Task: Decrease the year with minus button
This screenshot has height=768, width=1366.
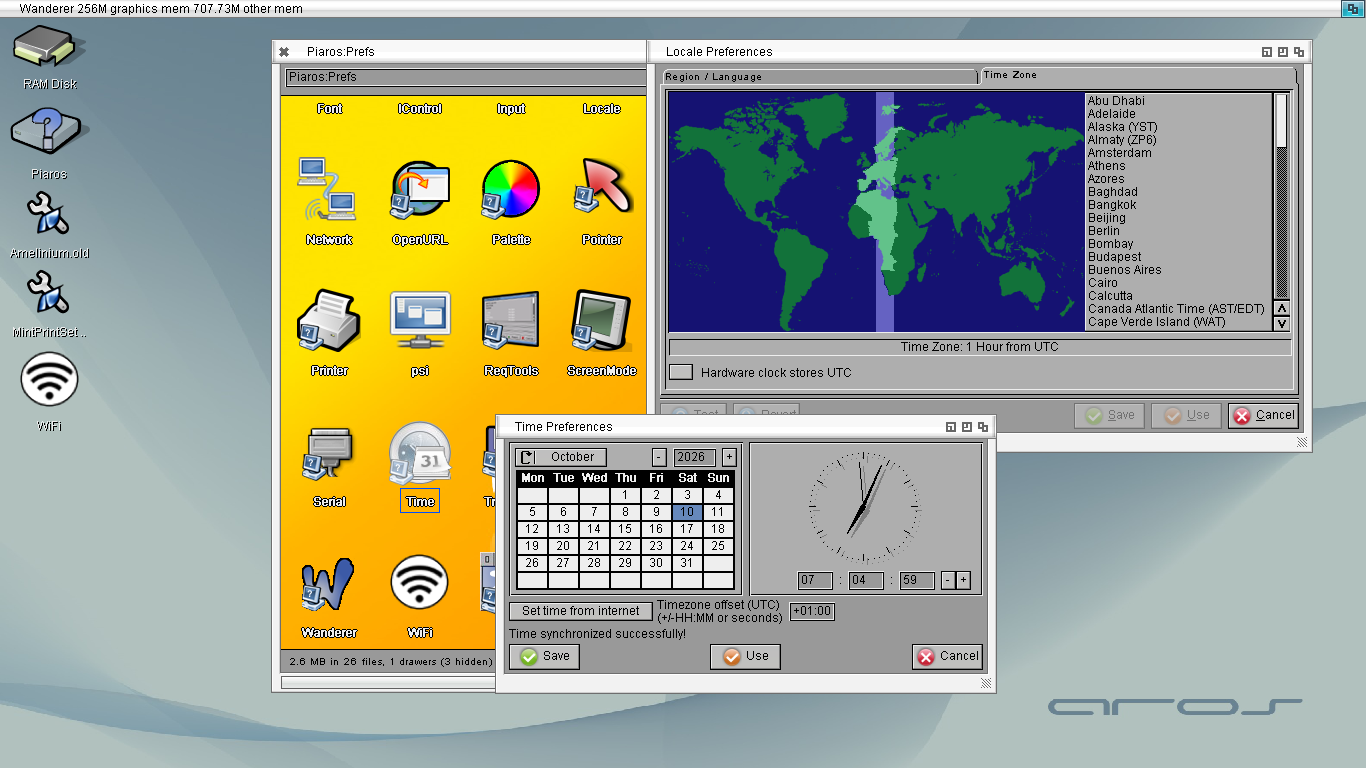Action: (x=659, y=457)
